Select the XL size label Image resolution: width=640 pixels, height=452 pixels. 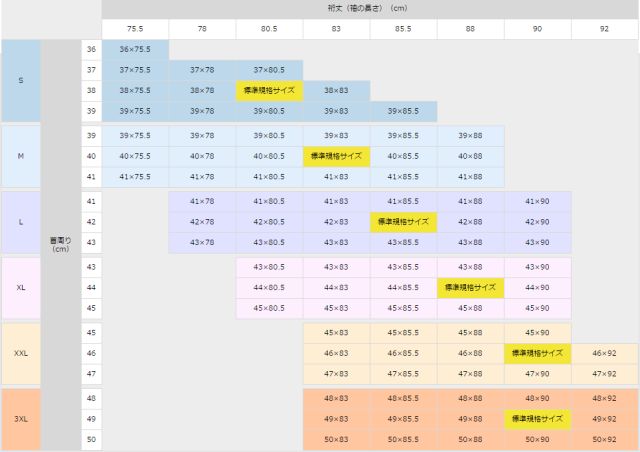[x=21, y=288]
